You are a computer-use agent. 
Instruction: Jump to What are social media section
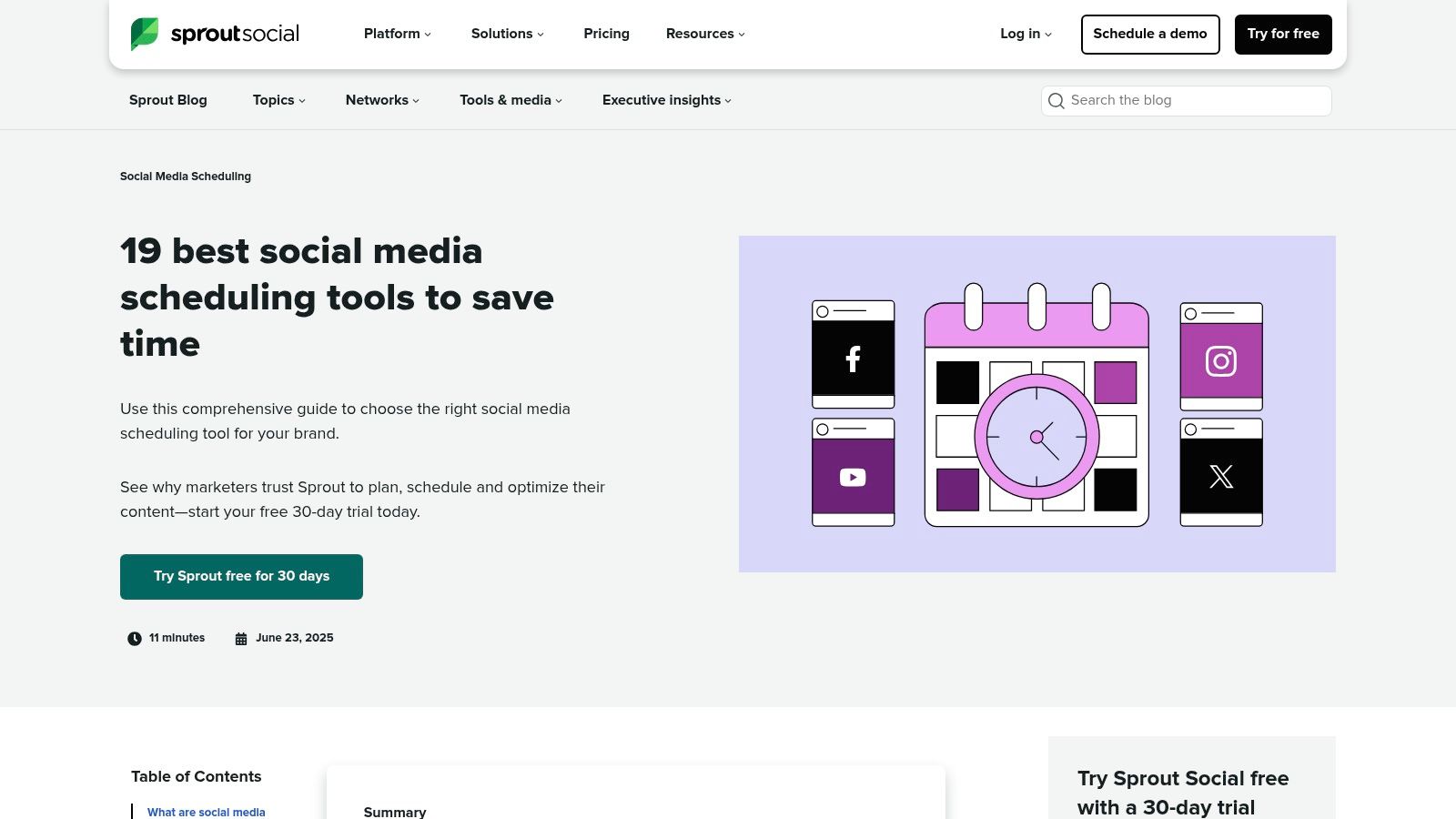(207, 812)
